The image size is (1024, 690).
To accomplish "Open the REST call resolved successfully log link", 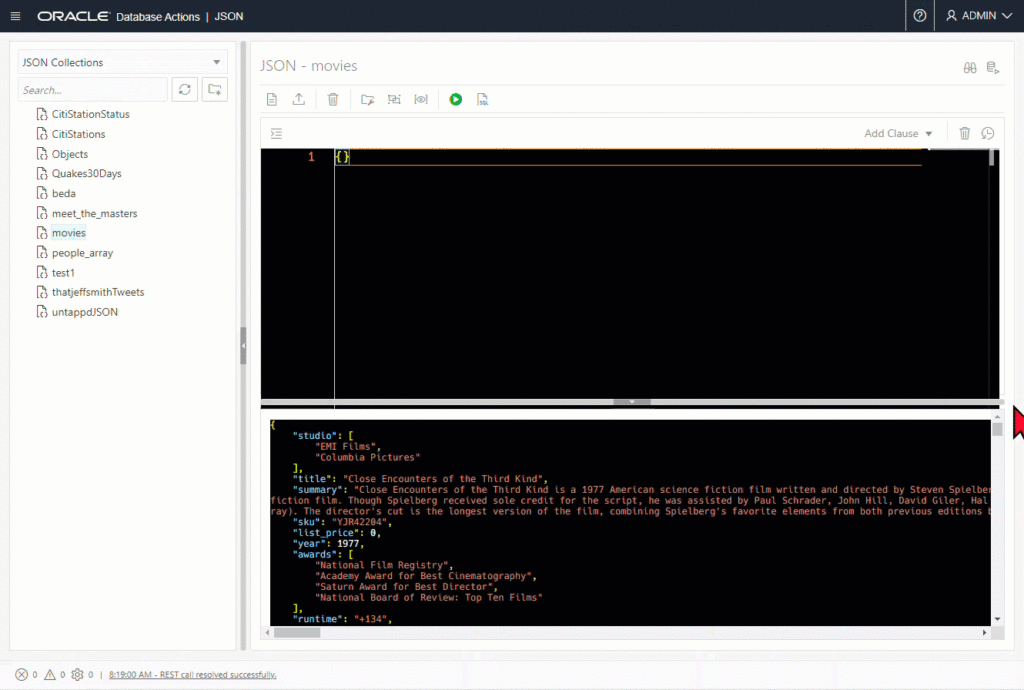I will tap(192, 674).
